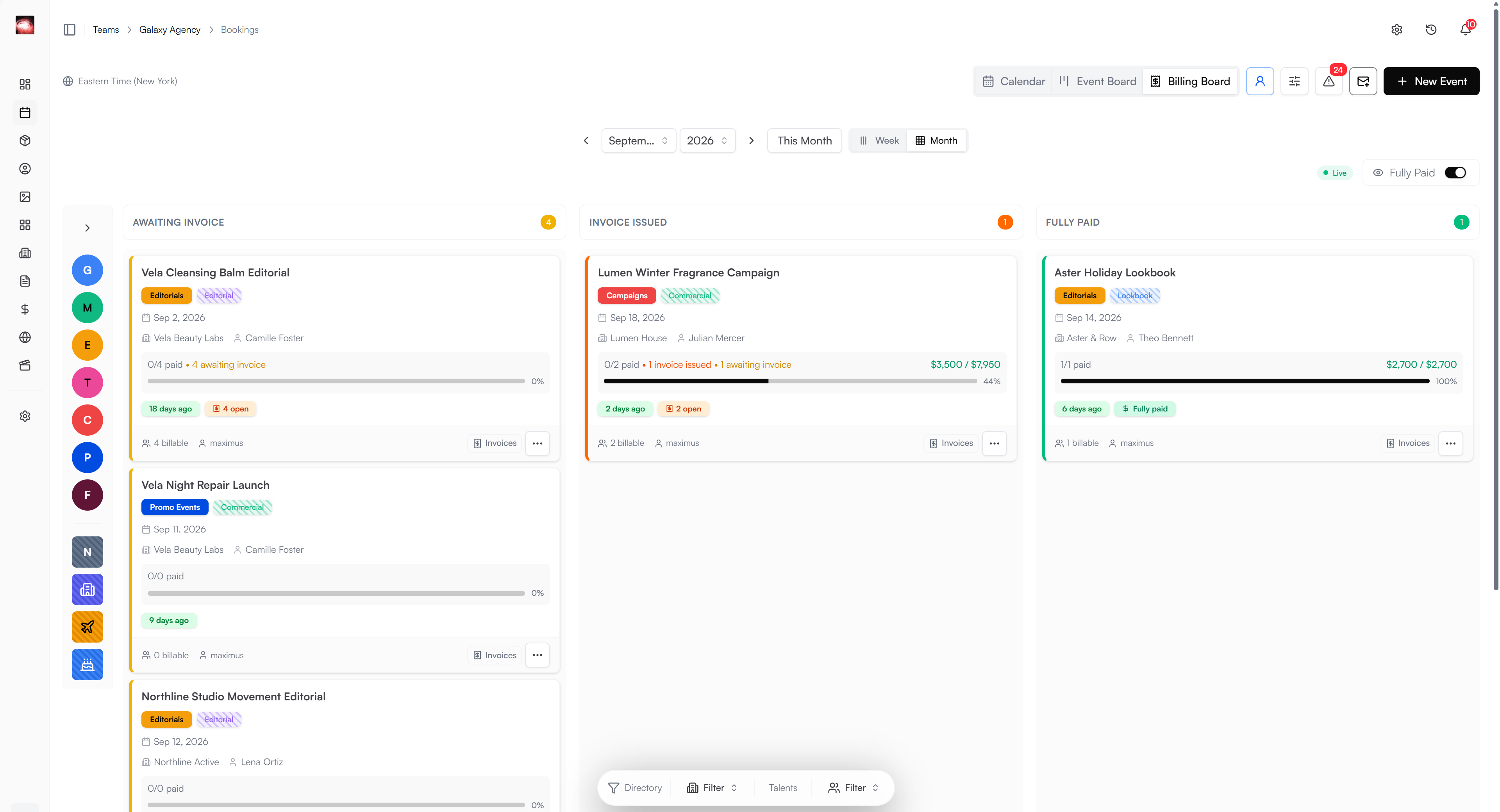Select avatar E in talent rail
1500x812 pixels.
coord(87,345)
